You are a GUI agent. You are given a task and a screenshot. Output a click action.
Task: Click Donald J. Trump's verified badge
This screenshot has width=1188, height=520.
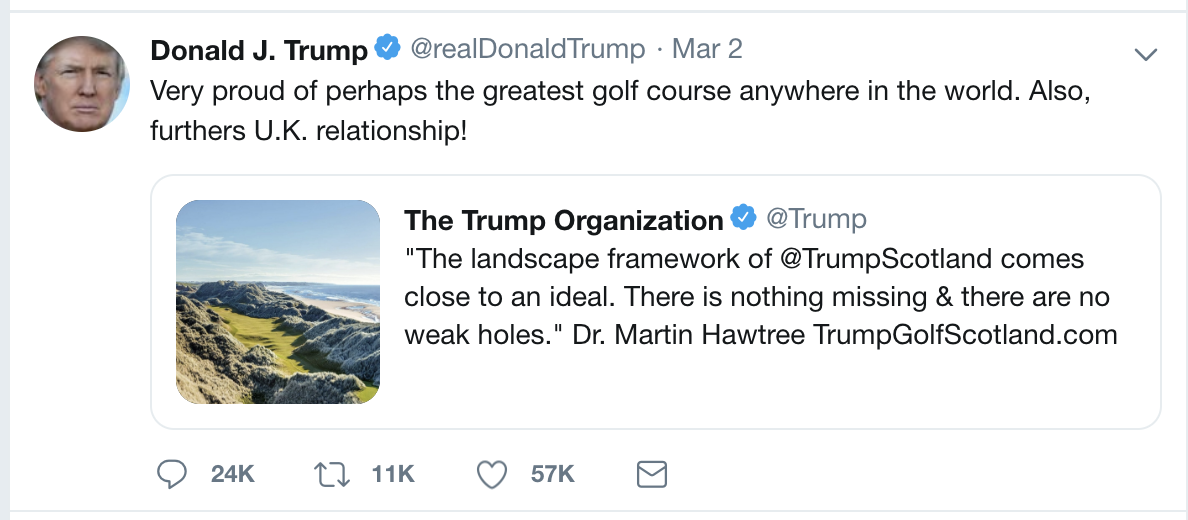pyautogui.click(x=387, y=47)
